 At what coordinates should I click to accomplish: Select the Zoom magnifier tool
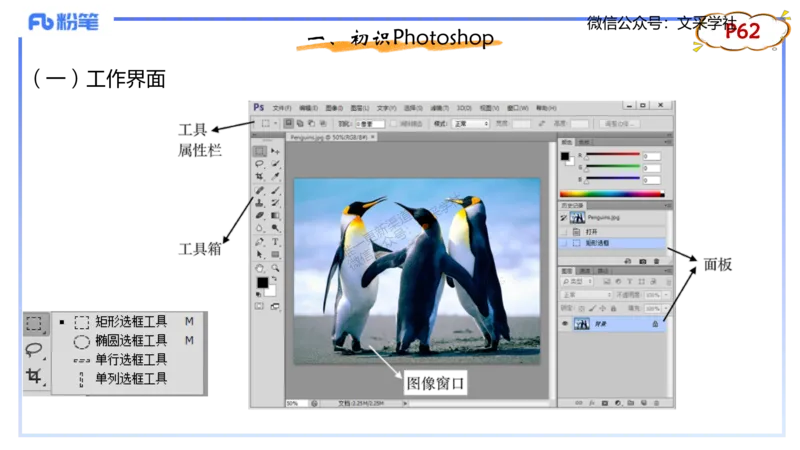point(275,268)
